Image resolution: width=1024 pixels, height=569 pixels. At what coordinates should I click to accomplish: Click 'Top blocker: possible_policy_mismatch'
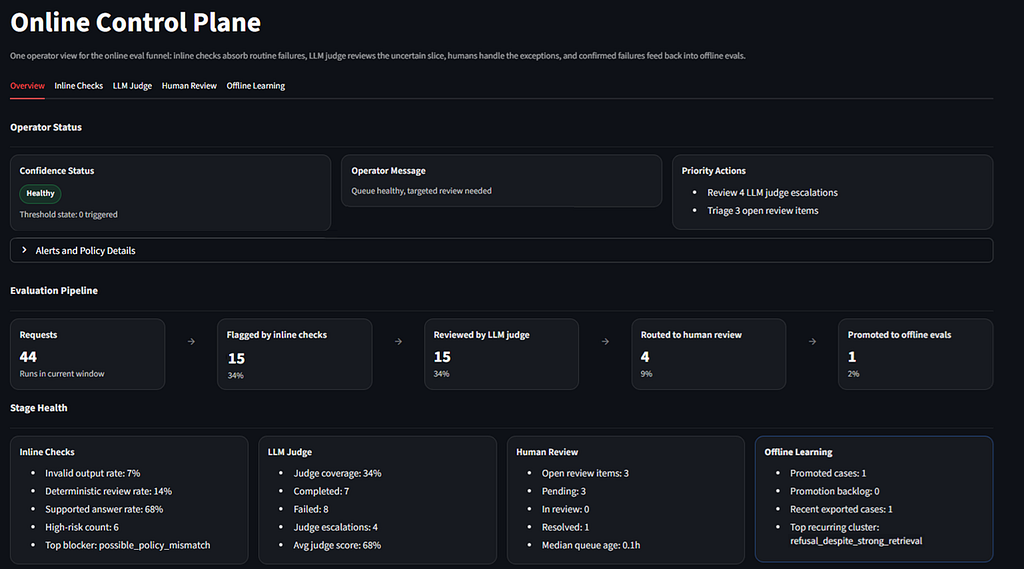127,545
